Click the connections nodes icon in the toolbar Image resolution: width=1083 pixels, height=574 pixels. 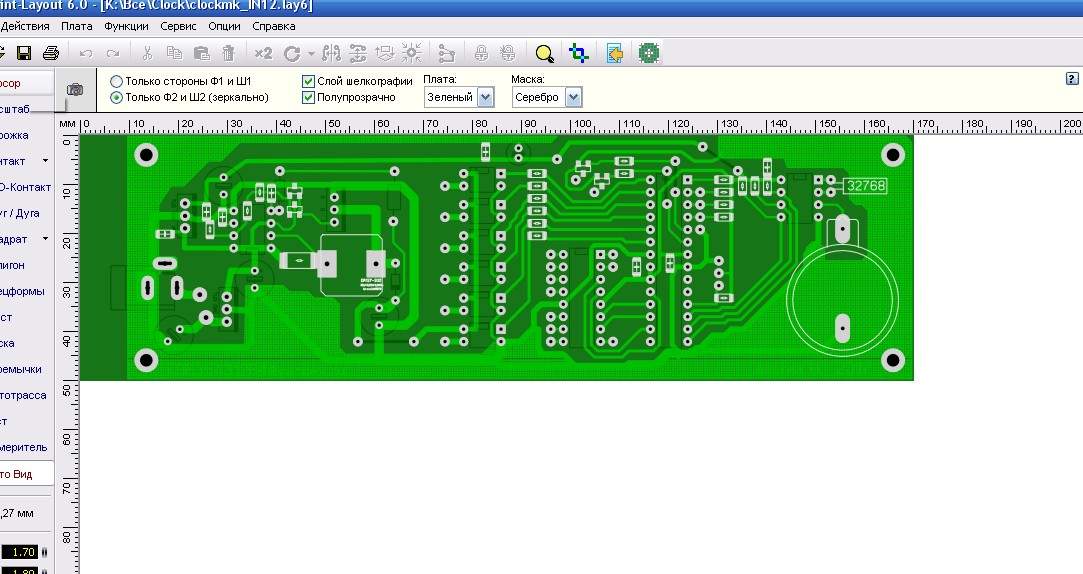(447, 54)
